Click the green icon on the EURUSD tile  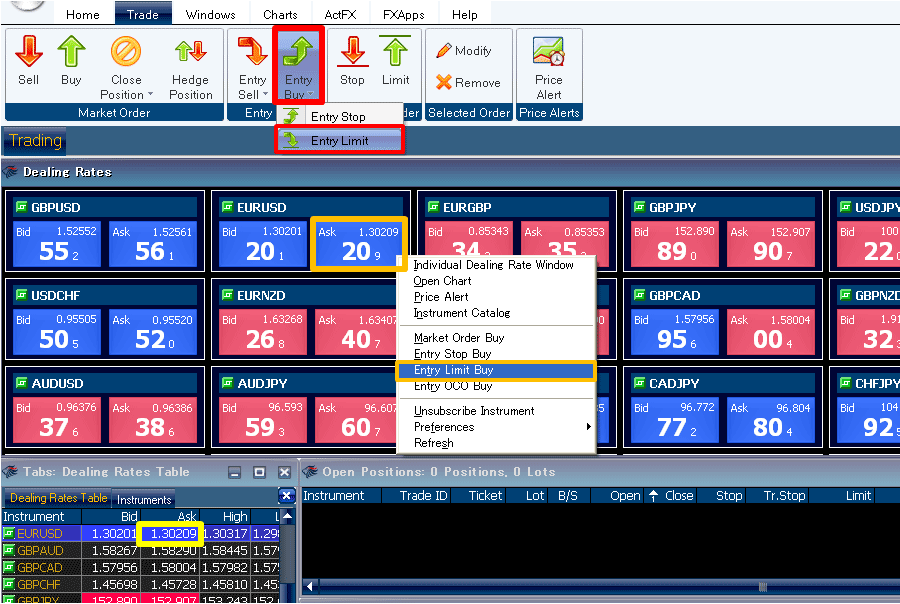coord(227,207)
